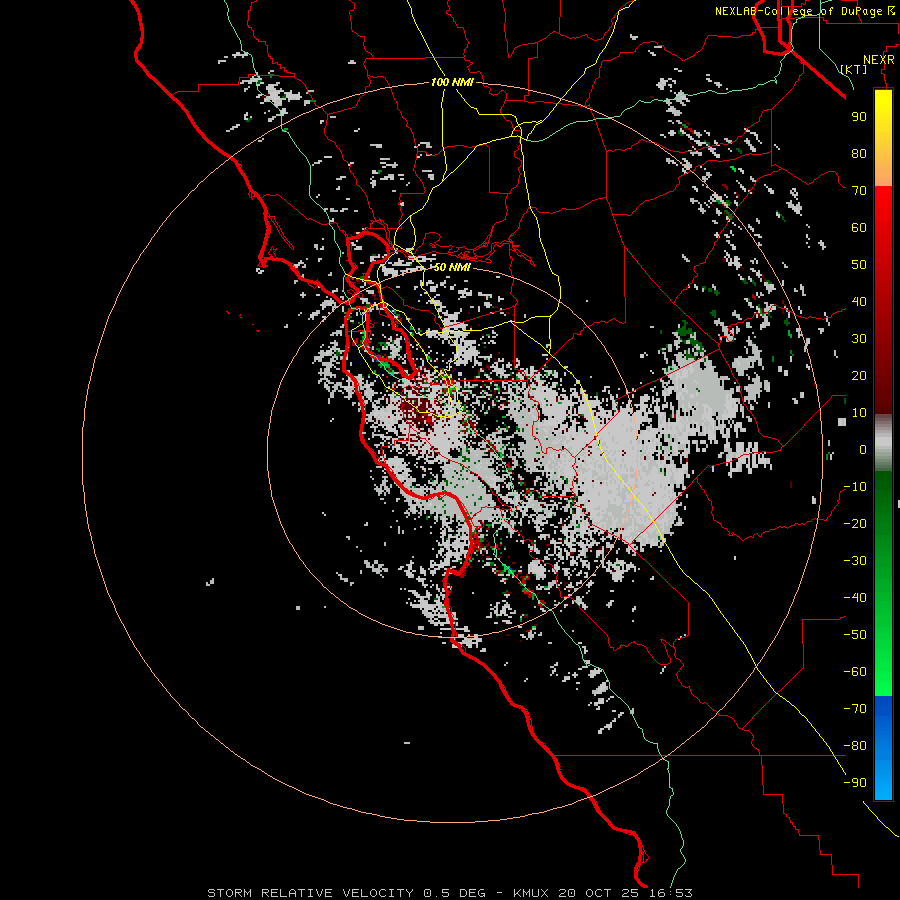Click the 60 value on velocity scale
The height and width of the screenshot is (900, 900).
pyautogui.click(x=859, y=227)
